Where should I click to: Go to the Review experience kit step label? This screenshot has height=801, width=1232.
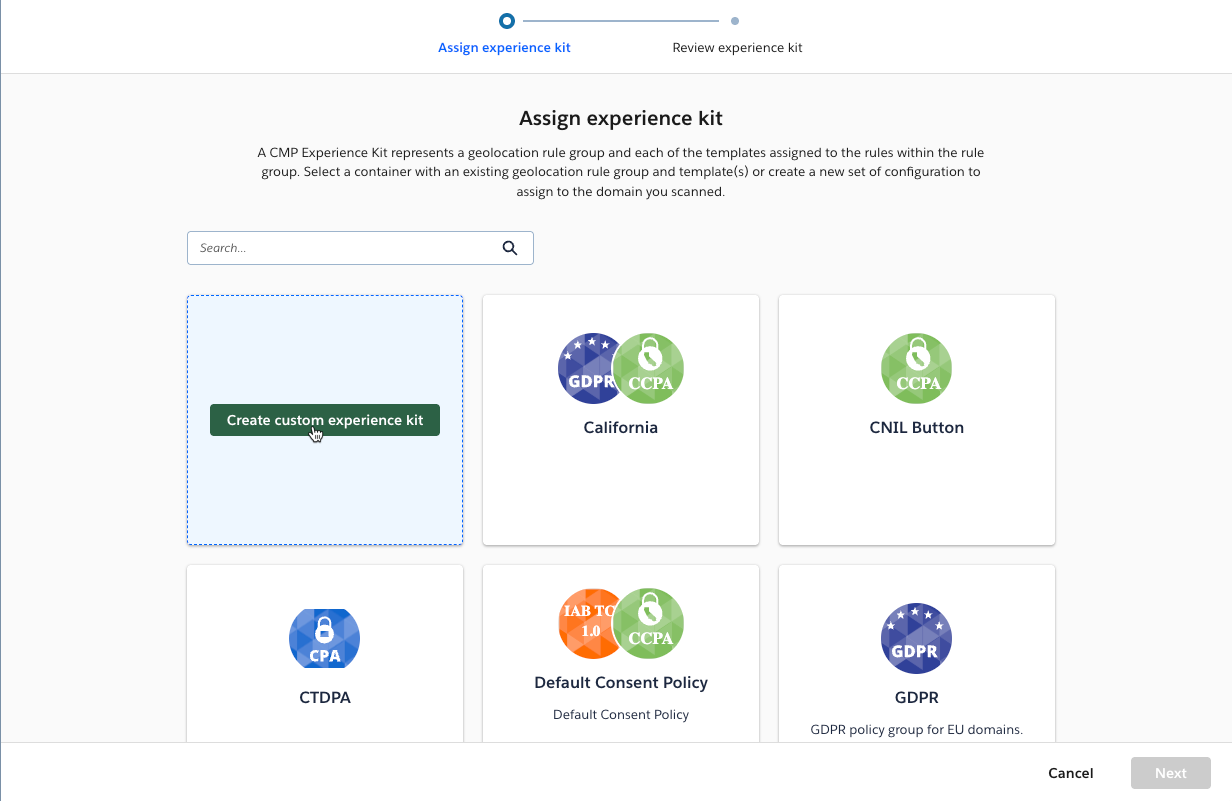(x=737, y=48)
